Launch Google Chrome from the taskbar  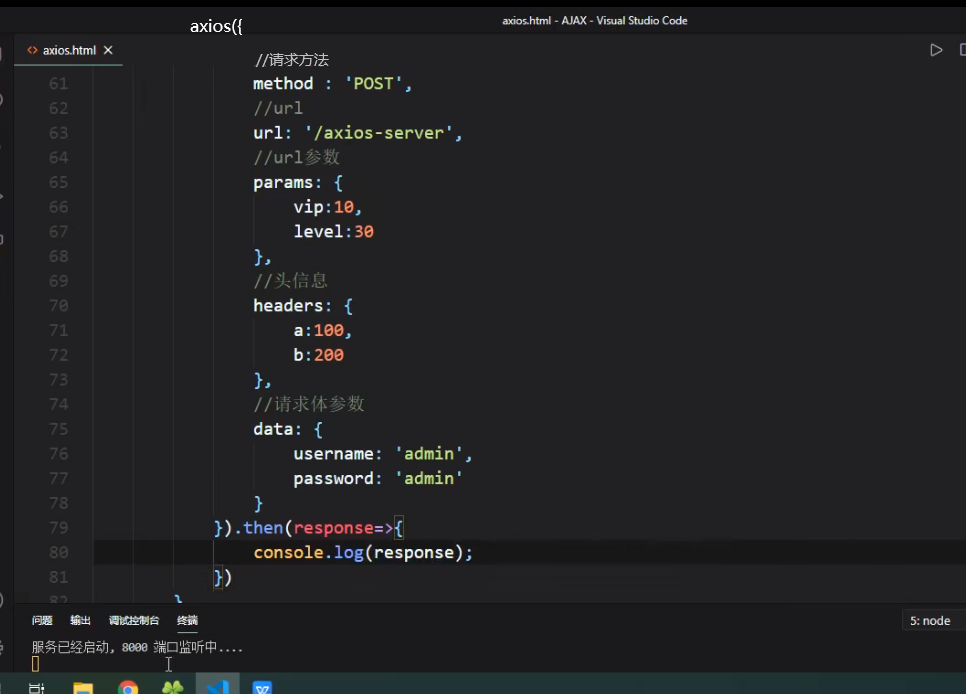coord(128,687)
